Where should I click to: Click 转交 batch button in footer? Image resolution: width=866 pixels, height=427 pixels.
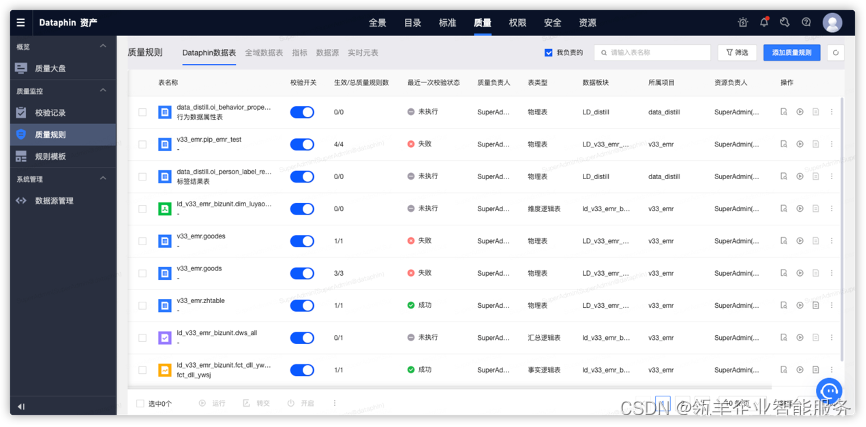pyautogui.click(x=256, y=403)
